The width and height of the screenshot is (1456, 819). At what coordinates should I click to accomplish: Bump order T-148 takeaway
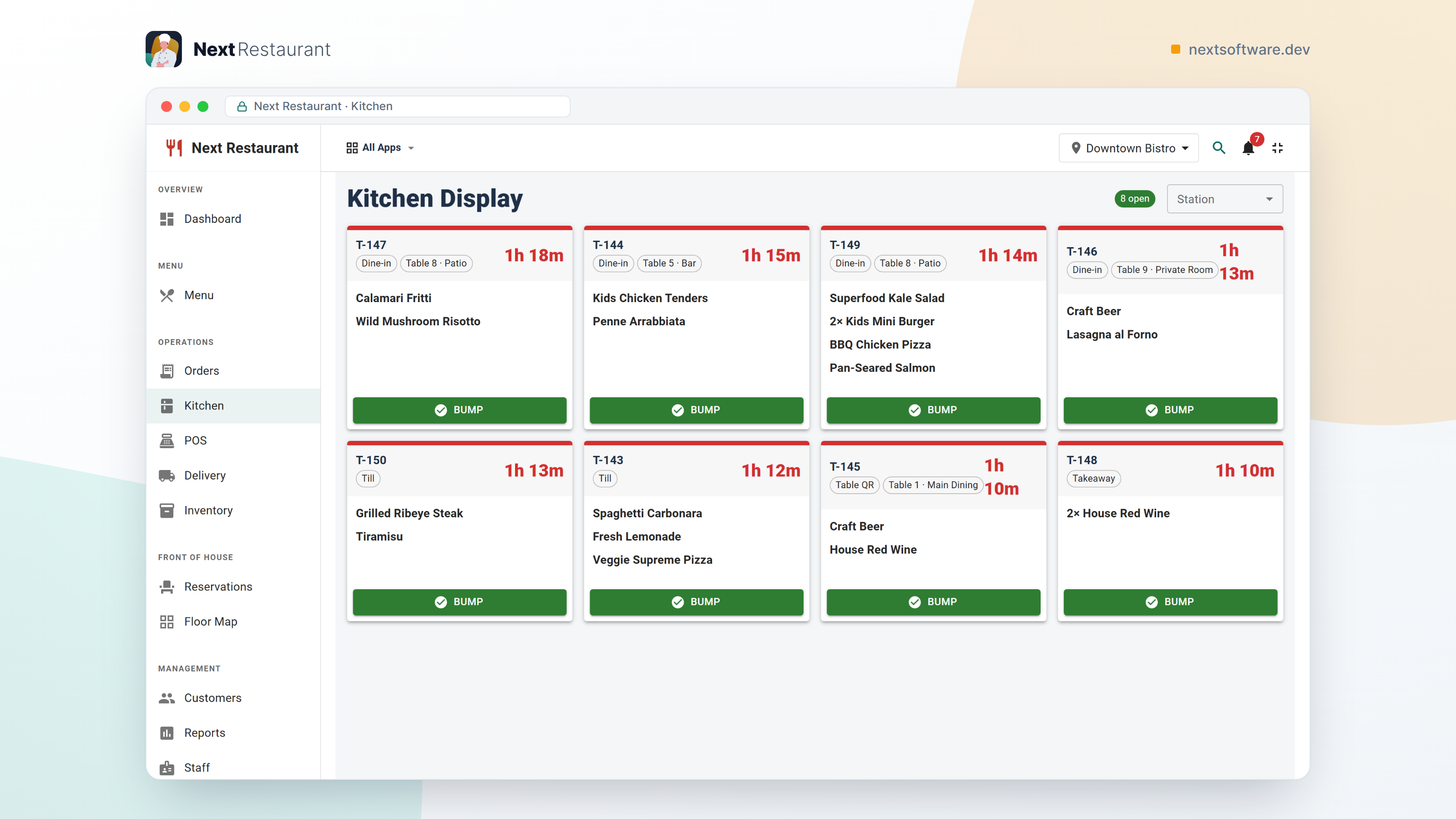[1170, 602]
